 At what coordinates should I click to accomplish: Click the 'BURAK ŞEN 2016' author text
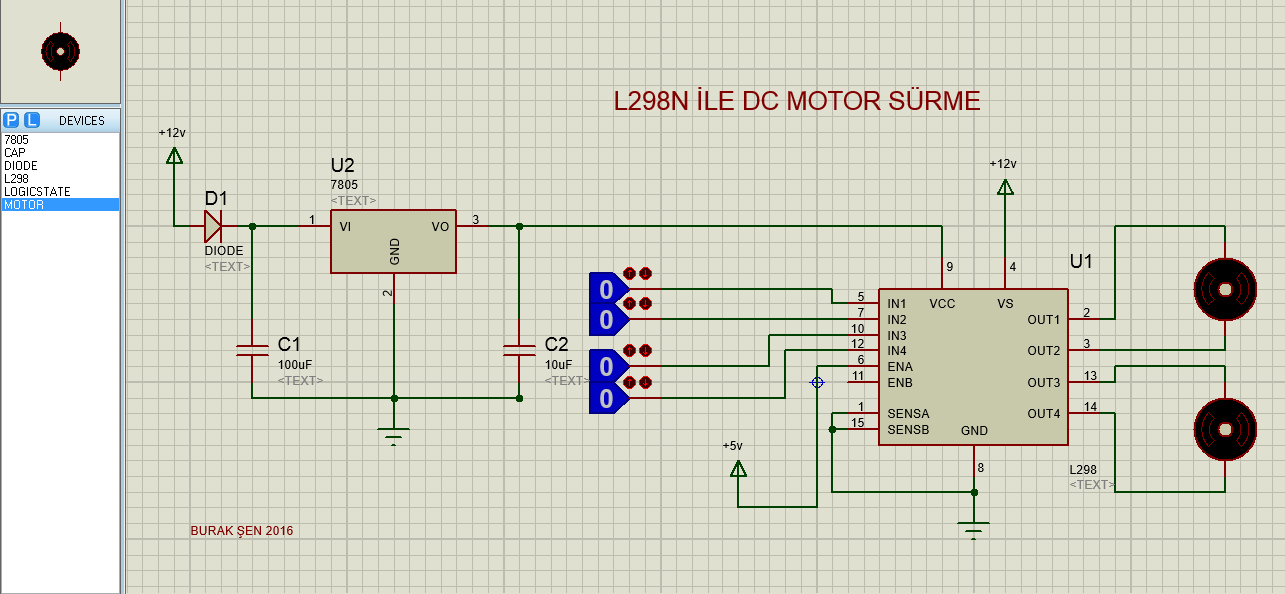pyautogui.click(x=242, y=531)
